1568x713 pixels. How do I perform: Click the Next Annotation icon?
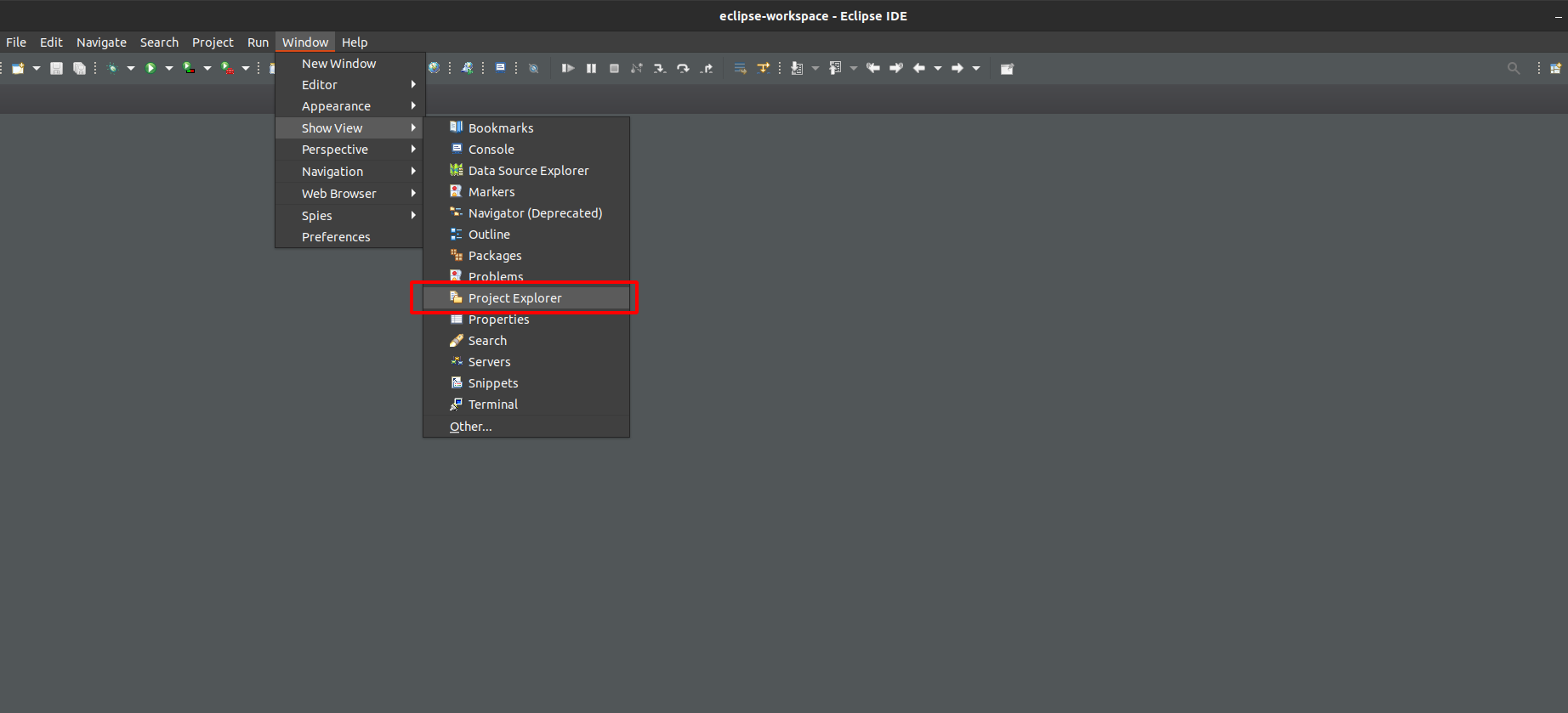[x=797, y=68]
